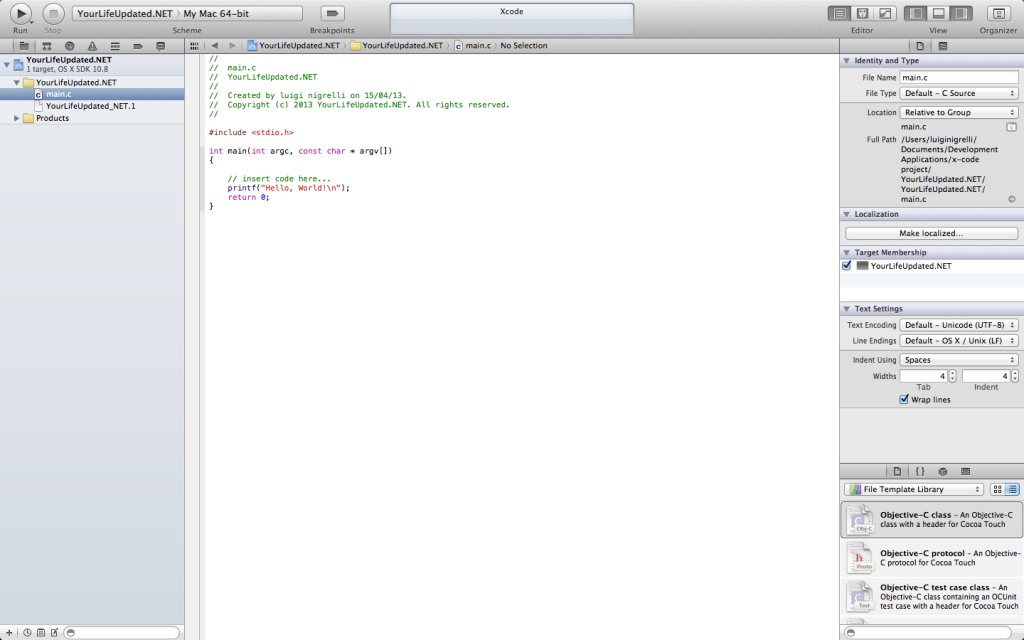Click the Make localized button
Viewport: 1024px width, 640px height.
tap(930, 233)
